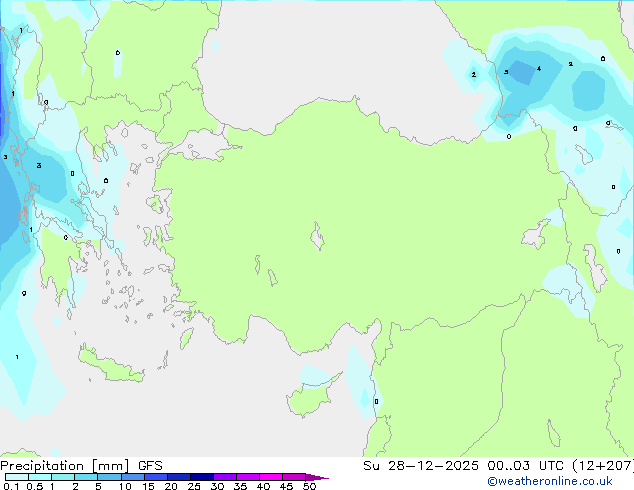Pick the legend swatch between 5 and 10

[x=109, y=477]
